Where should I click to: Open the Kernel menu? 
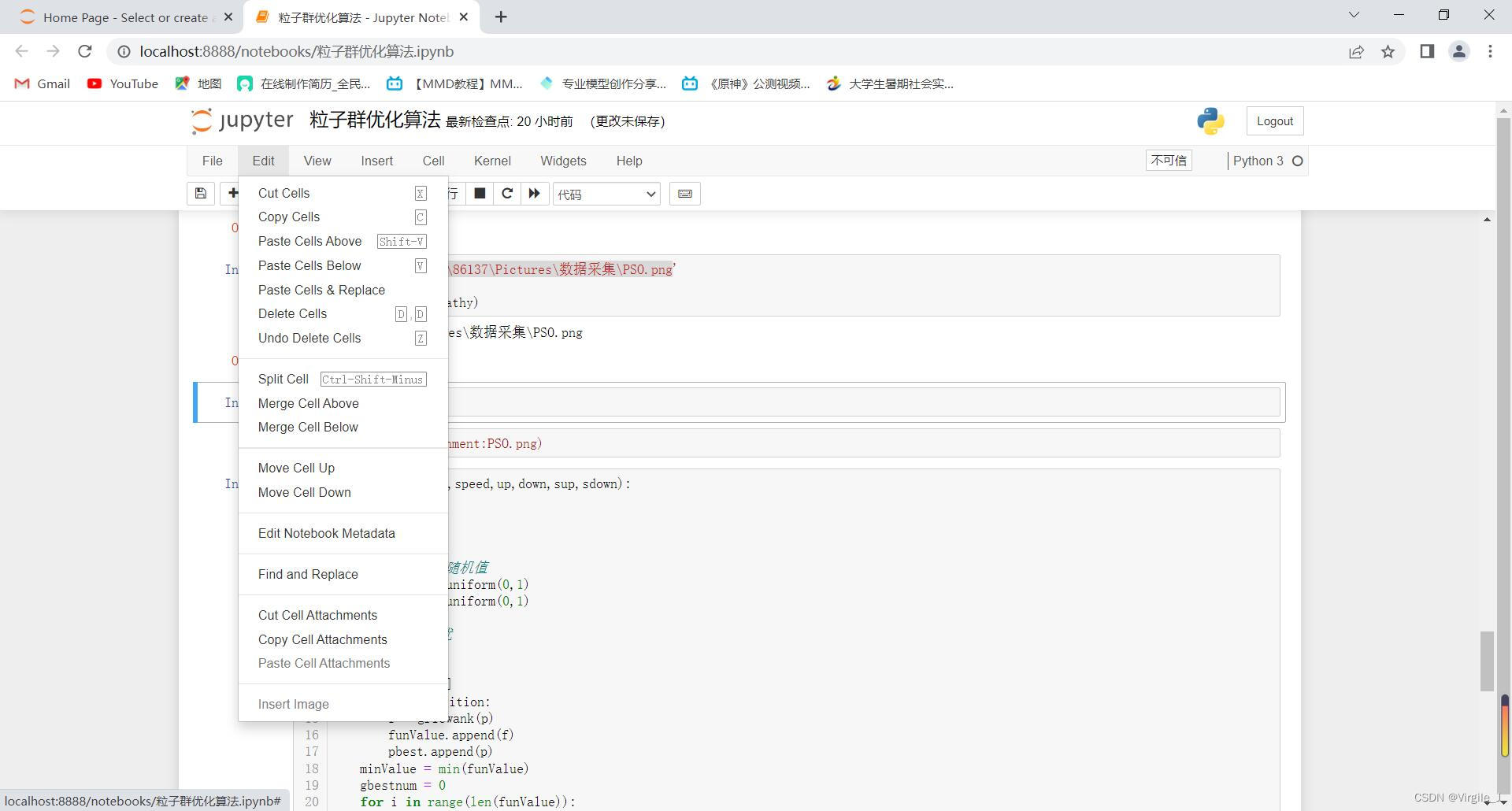492,161
